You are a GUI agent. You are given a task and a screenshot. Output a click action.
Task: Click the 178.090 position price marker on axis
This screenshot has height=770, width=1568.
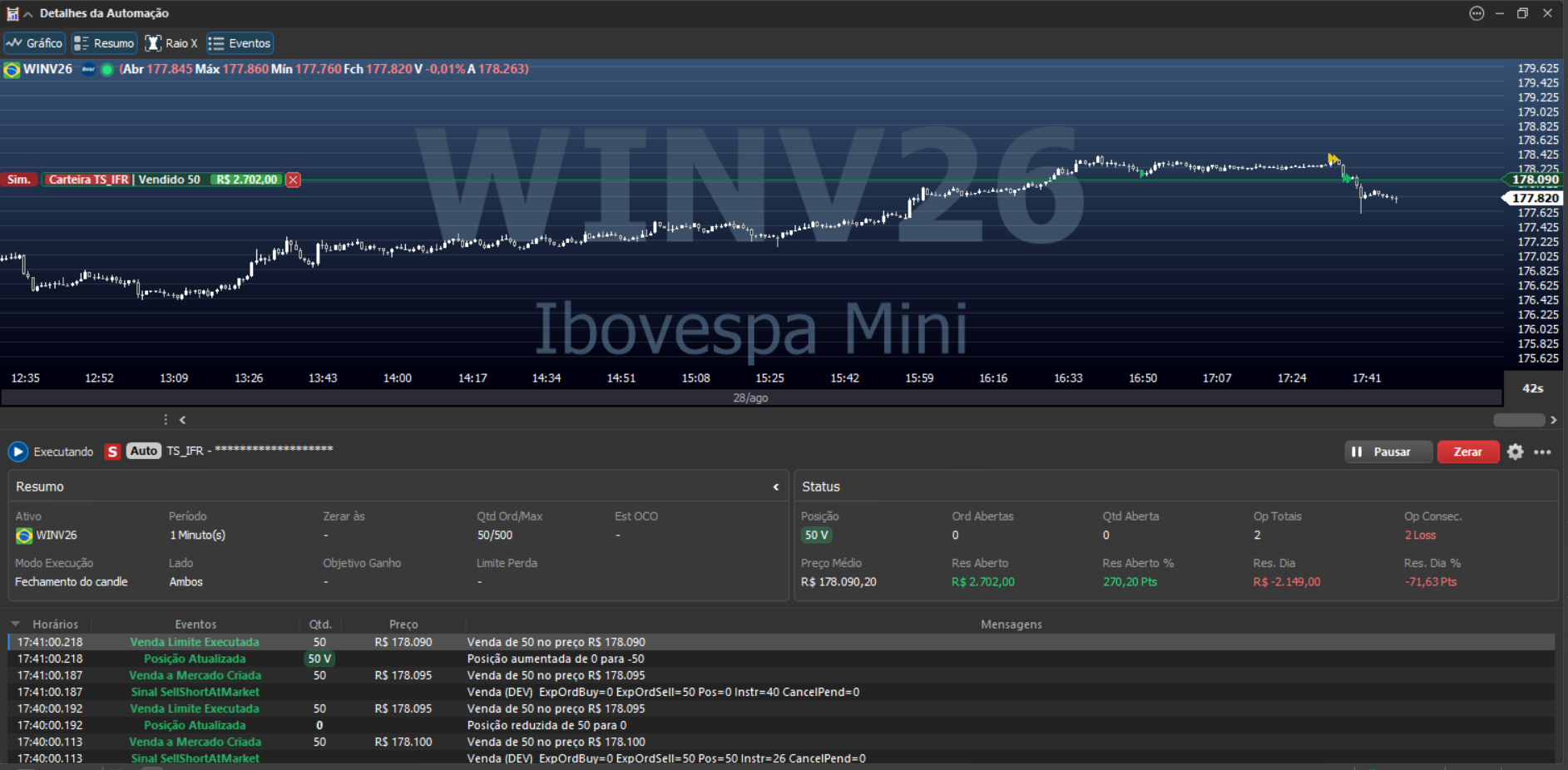(1534, 180)
